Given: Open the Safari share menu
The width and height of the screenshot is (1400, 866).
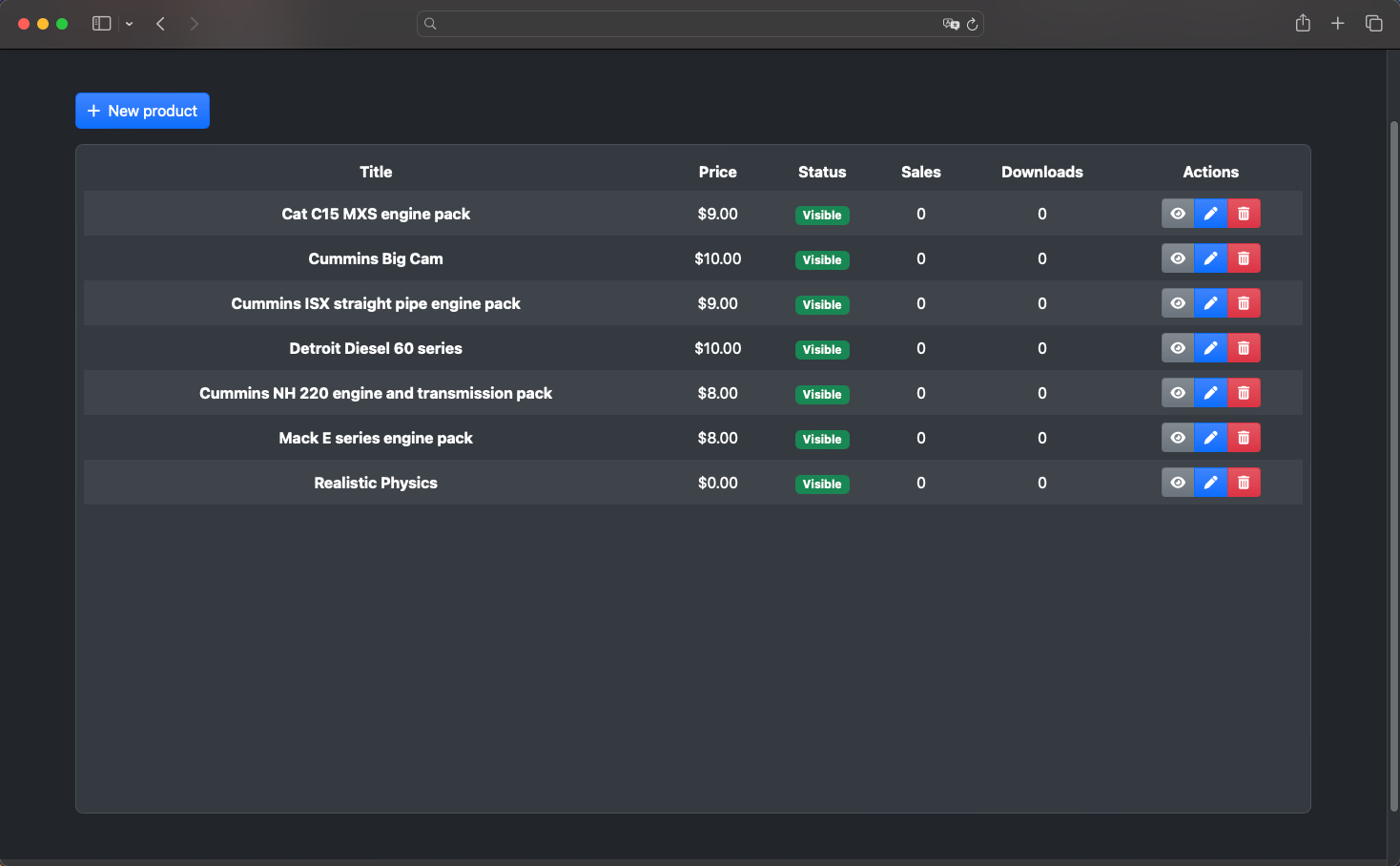Looking at the screenshot, I should 1303,23.
